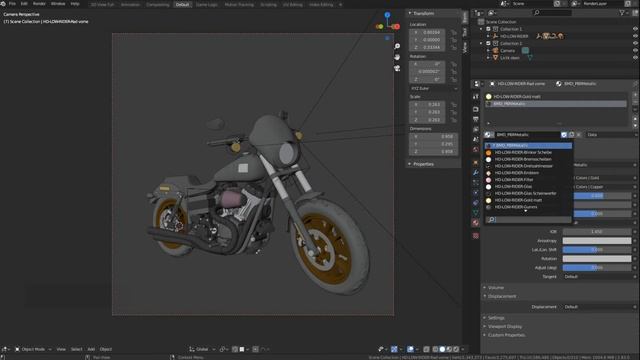This screenshot has height=360, width=640.
Task: Open the Render properties tab icon
Action: tap(476, 109)
